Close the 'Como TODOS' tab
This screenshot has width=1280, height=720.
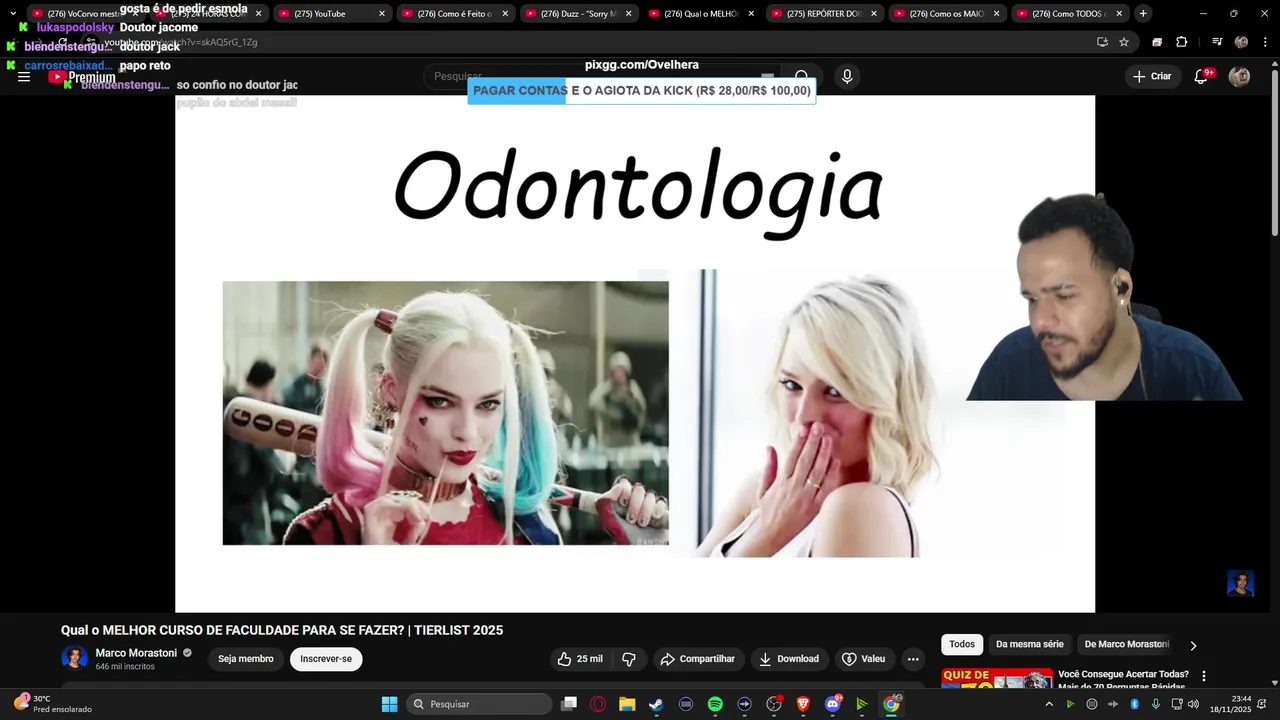1119,14
